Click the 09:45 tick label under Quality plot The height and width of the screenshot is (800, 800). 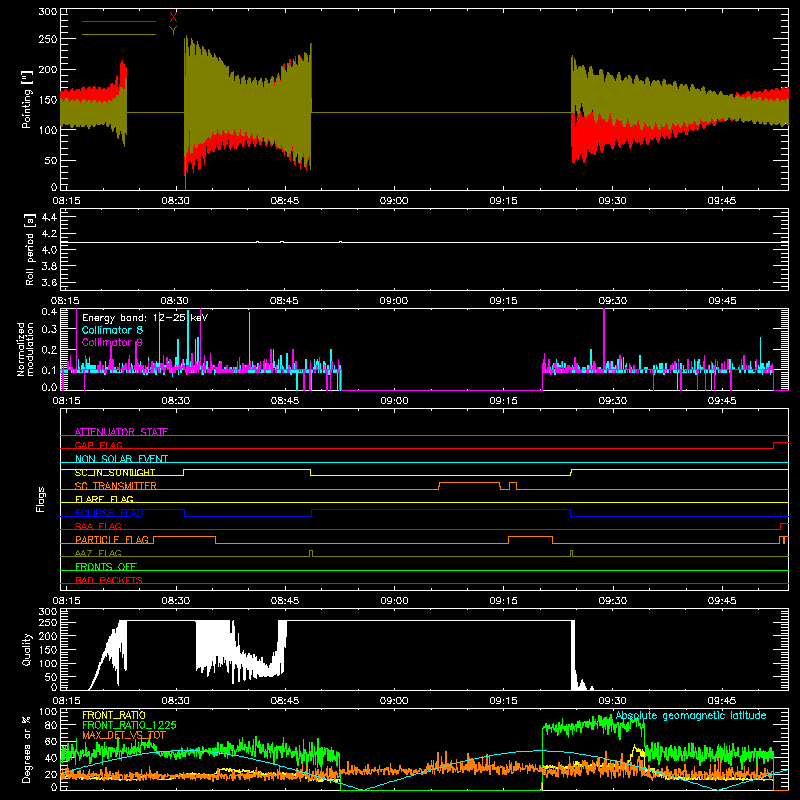722,701
